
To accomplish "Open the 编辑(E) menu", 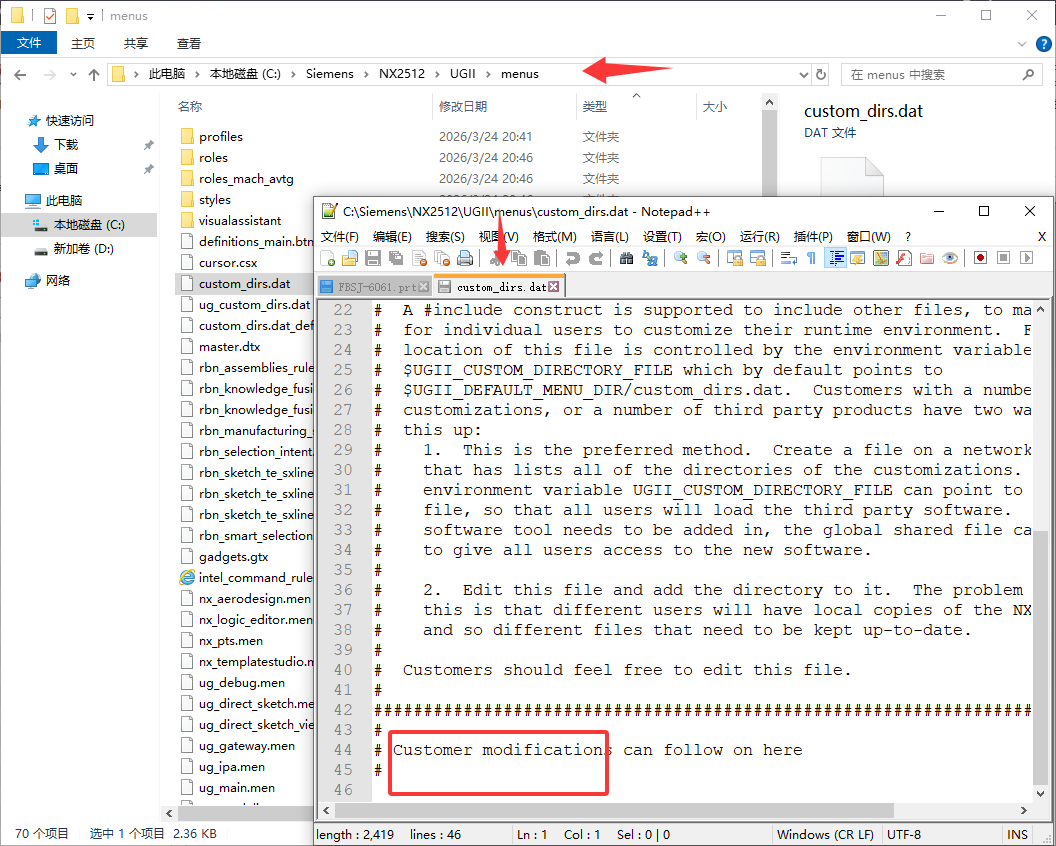I will 392,236.
